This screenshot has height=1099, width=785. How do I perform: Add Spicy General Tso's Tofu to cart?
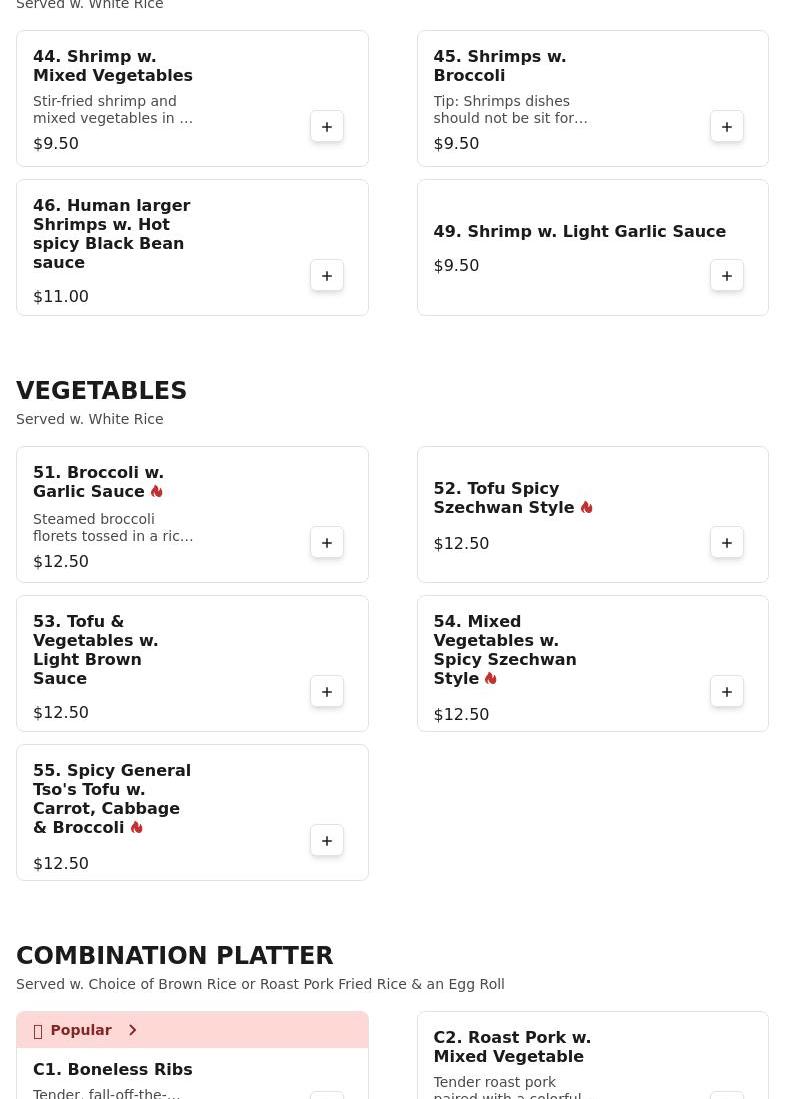pyautogui.click(x=327, y=841)
